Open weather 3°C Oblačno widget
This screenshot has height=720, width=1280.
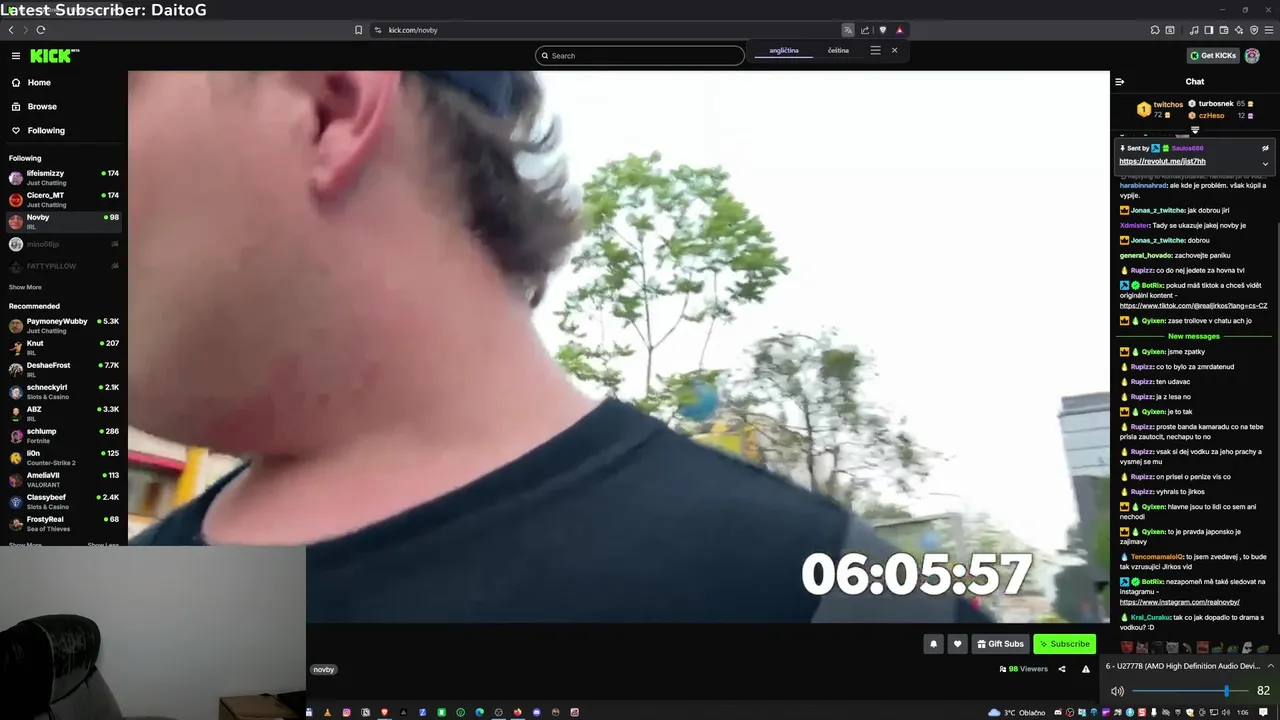pyautogui.click(x=1016, y=712)
